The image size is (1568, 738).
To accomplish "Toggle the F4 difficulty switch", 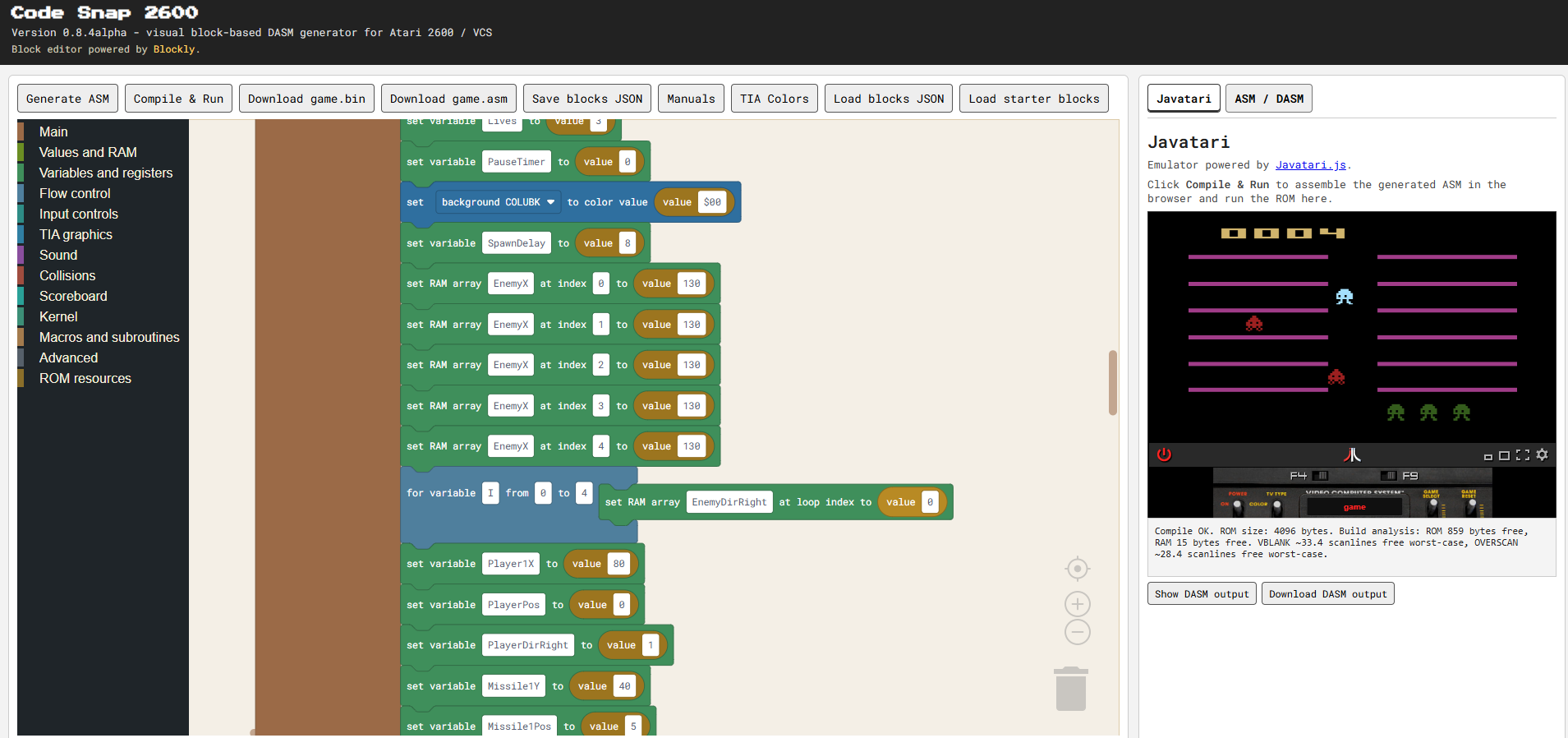I will click(1321, 476).
